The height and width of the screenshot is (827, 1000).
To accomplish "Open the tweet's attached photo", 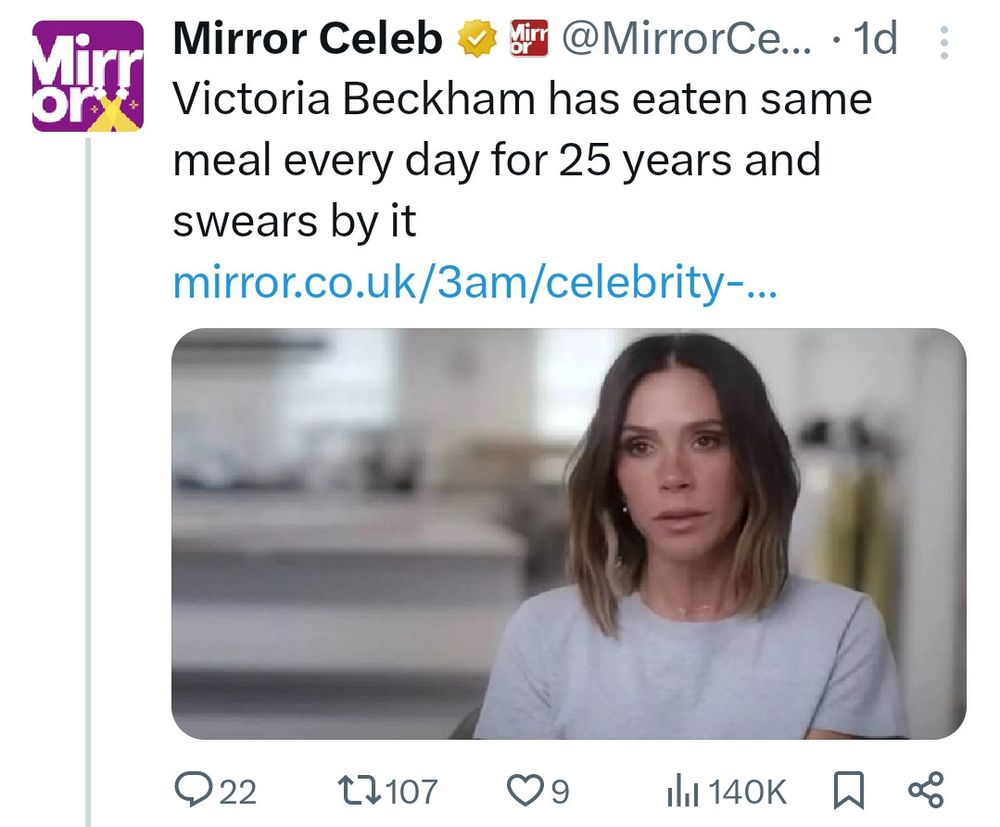I will (568, 534).
